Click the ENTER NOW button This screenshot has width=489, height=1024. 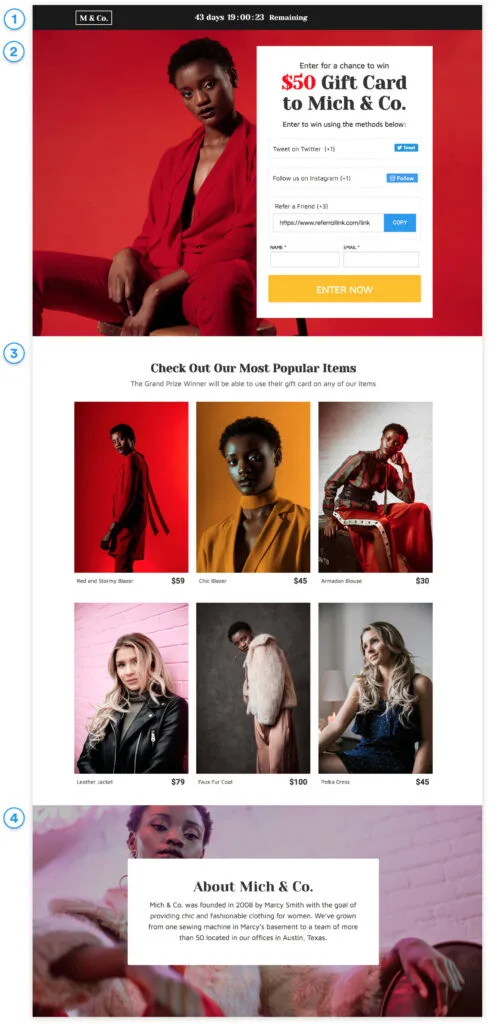[344, 289]
